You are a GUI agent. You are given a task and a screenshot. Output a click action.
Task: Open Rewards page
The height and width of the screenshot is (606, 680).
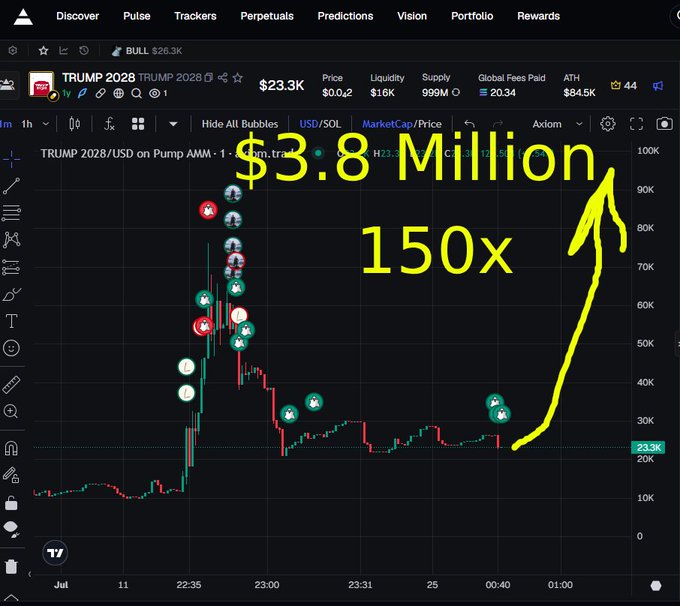click(538, 16)
